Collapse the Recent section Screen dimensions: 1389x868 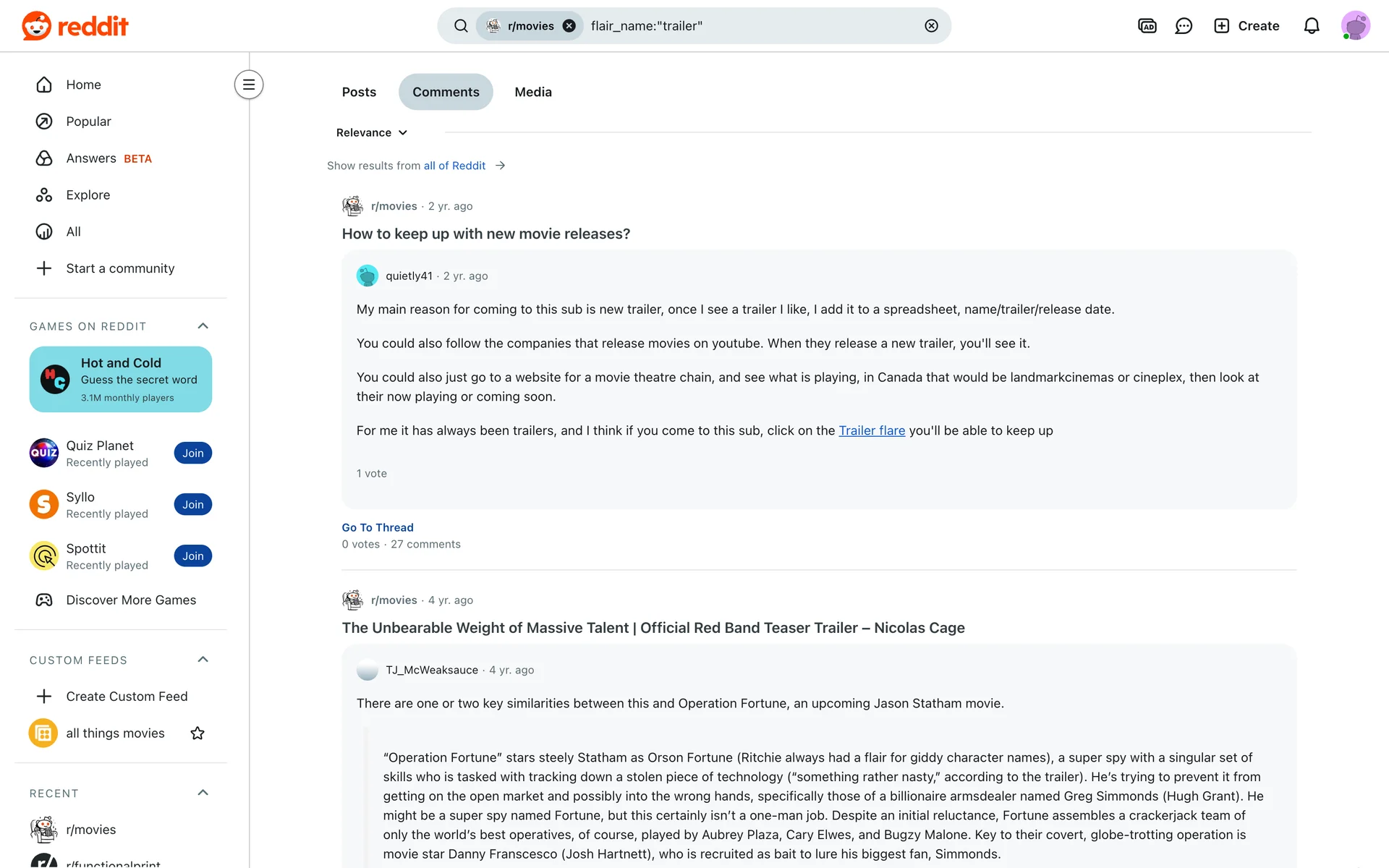click(x=203, y=793)
